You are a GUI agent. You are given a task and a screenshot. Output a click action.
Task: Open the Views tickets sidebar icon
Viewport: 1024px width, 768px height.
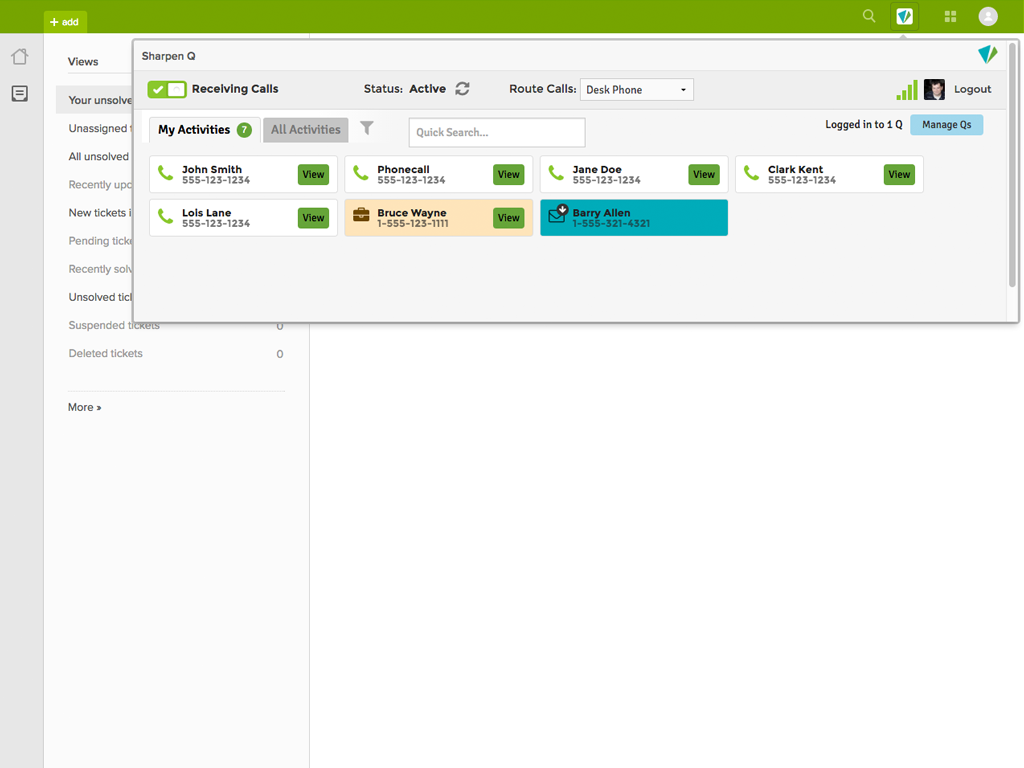(x=20, y=94)
